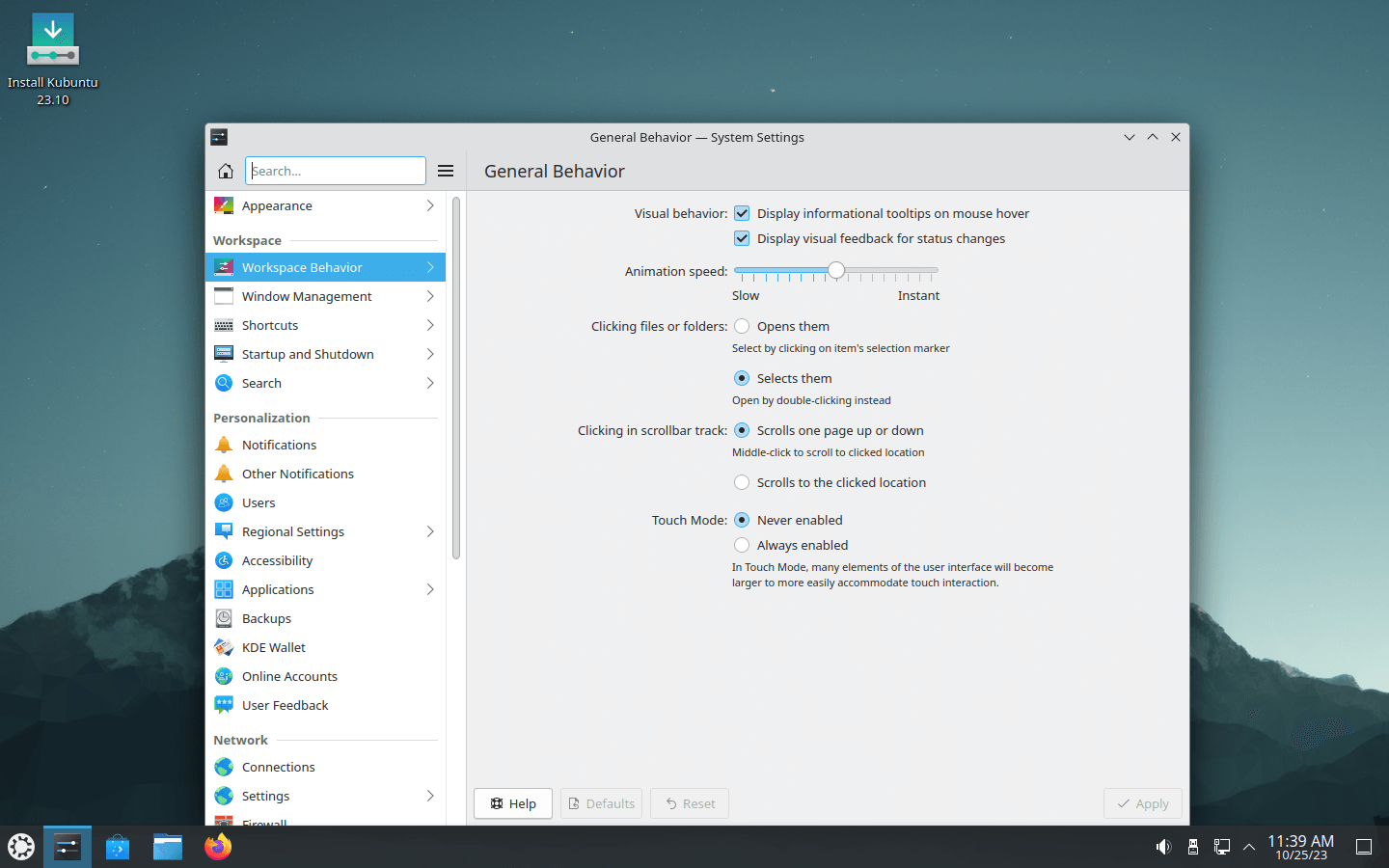Expand the Shortcuts chevron arrow
The image size is (1389, 868).
click(x=430, y=325)
